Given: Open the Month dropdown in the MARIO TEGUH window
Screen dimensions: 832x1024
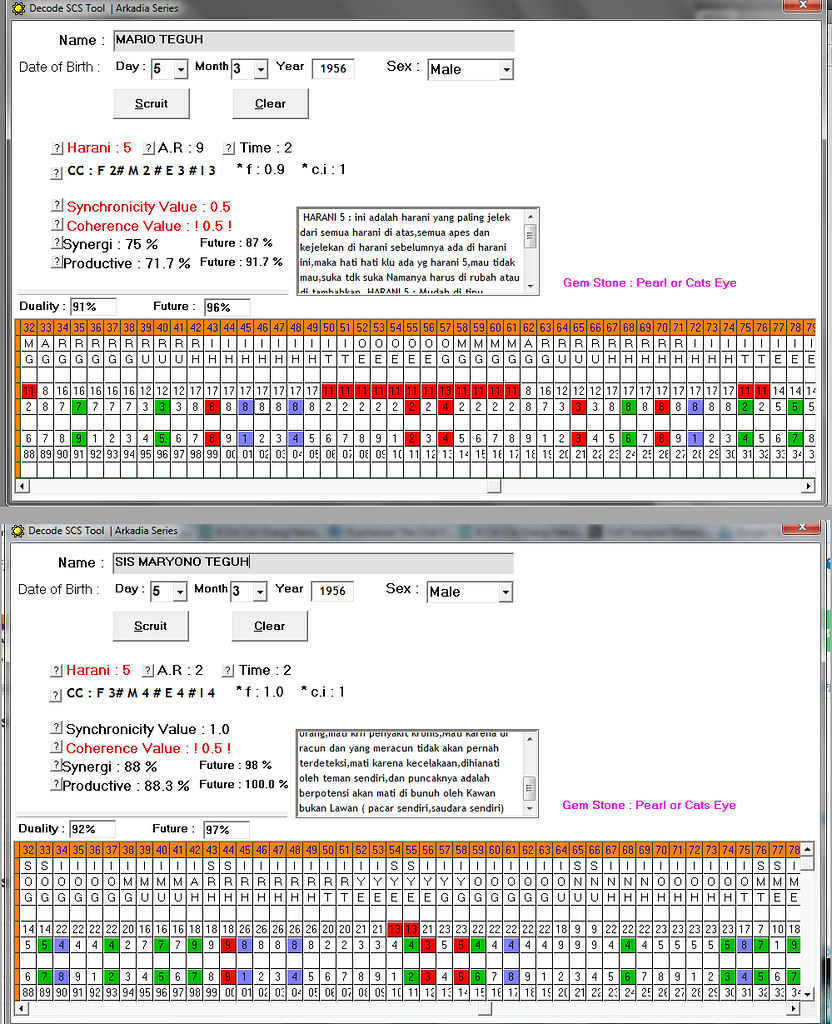Looking at the screenshot, I should click(260, 69).
